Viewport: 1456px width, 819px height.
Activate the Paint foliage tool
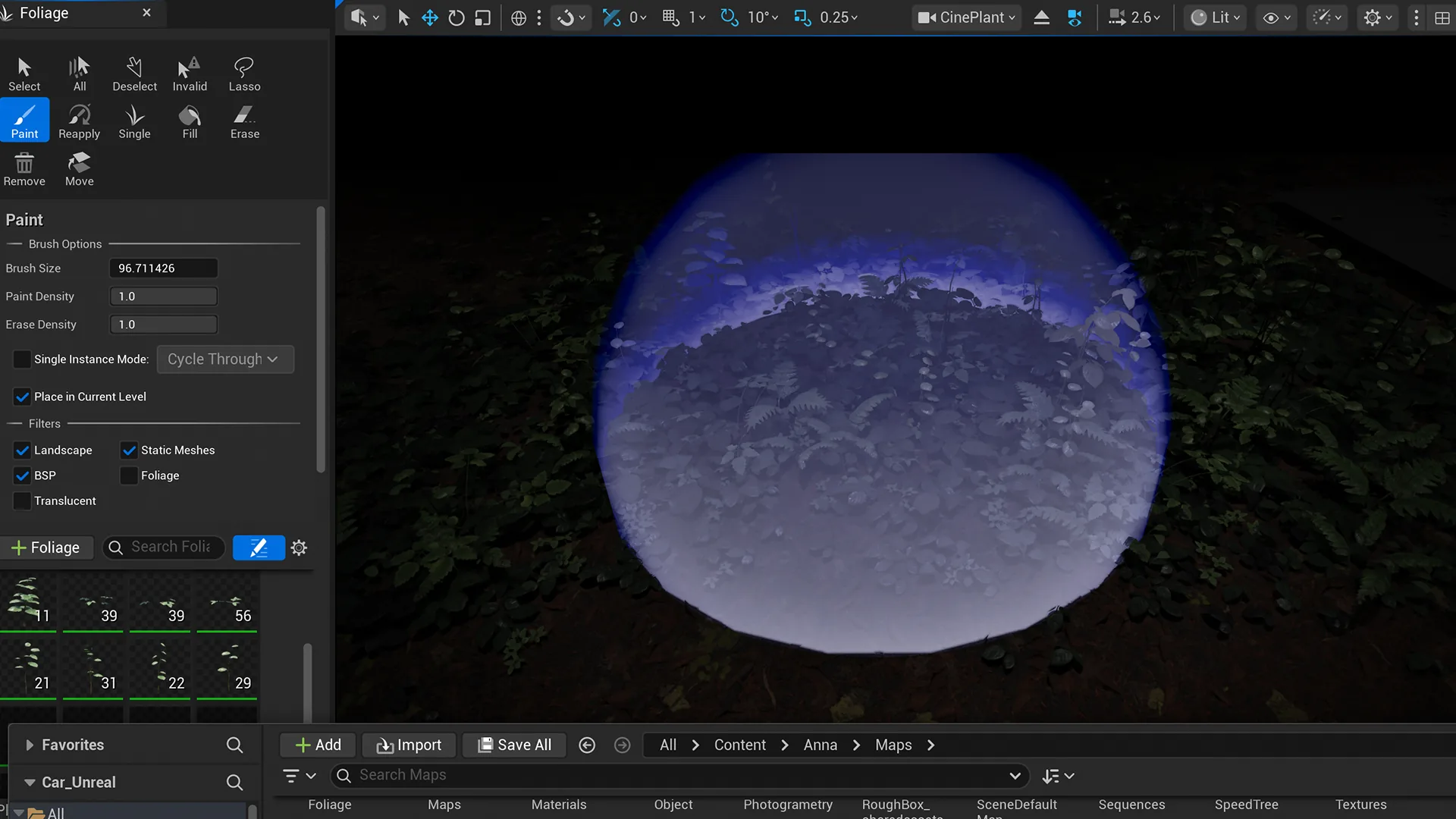pyautogui.click(x=24, y=121)
